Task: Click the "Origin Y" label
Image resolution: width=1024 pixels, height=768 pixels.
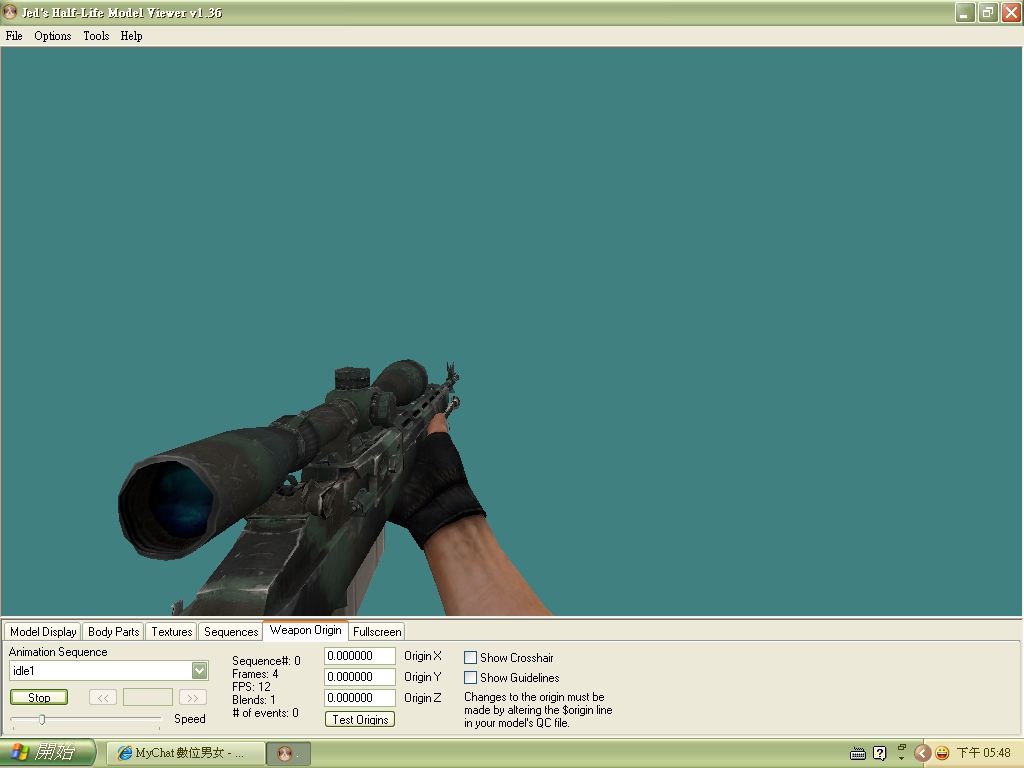Action: point(423,677)
